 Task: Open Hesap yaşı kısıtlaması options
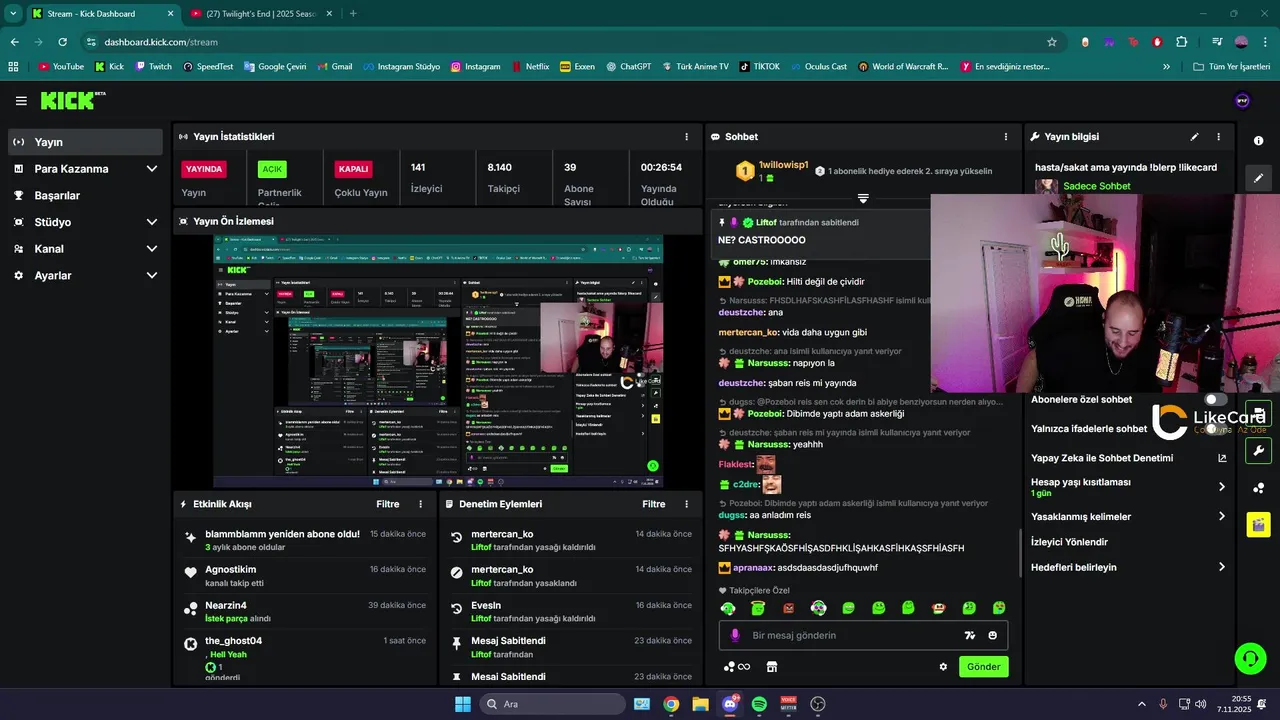1128,487
